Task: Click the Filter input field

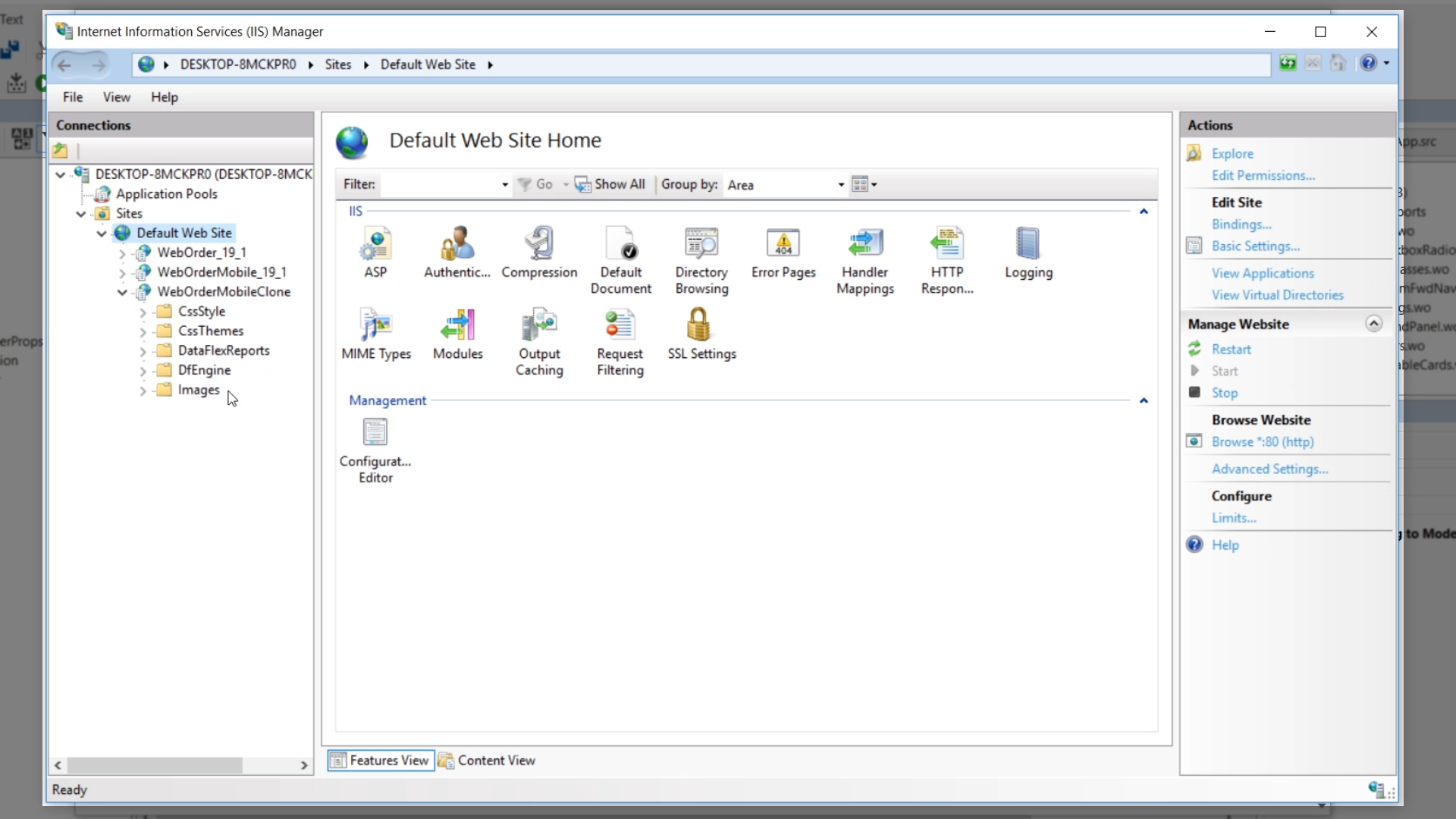Action: 440,185
